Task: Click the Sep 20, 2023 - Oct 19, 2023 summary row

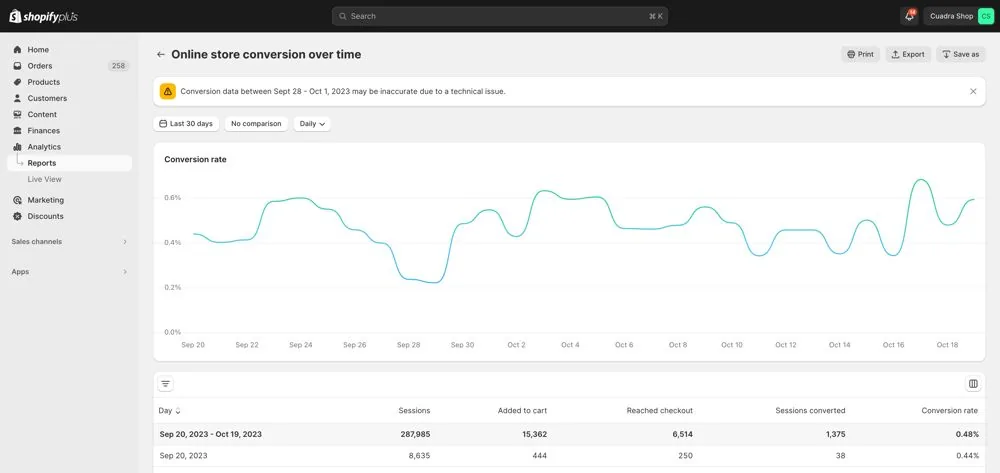Action: (569, 434)
